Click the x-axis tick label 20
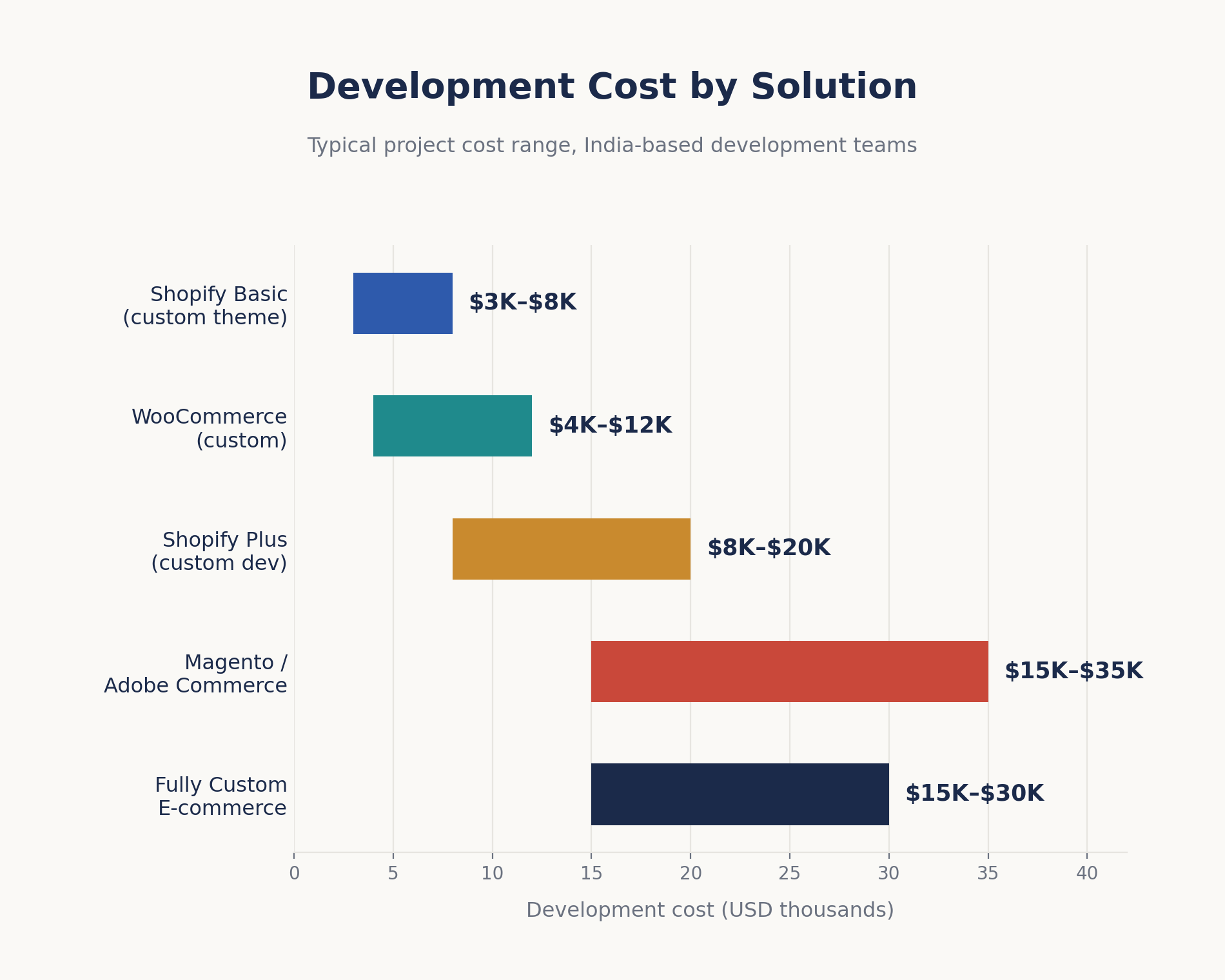Screen dimensions: 1225x980 (x=691, y=874)
